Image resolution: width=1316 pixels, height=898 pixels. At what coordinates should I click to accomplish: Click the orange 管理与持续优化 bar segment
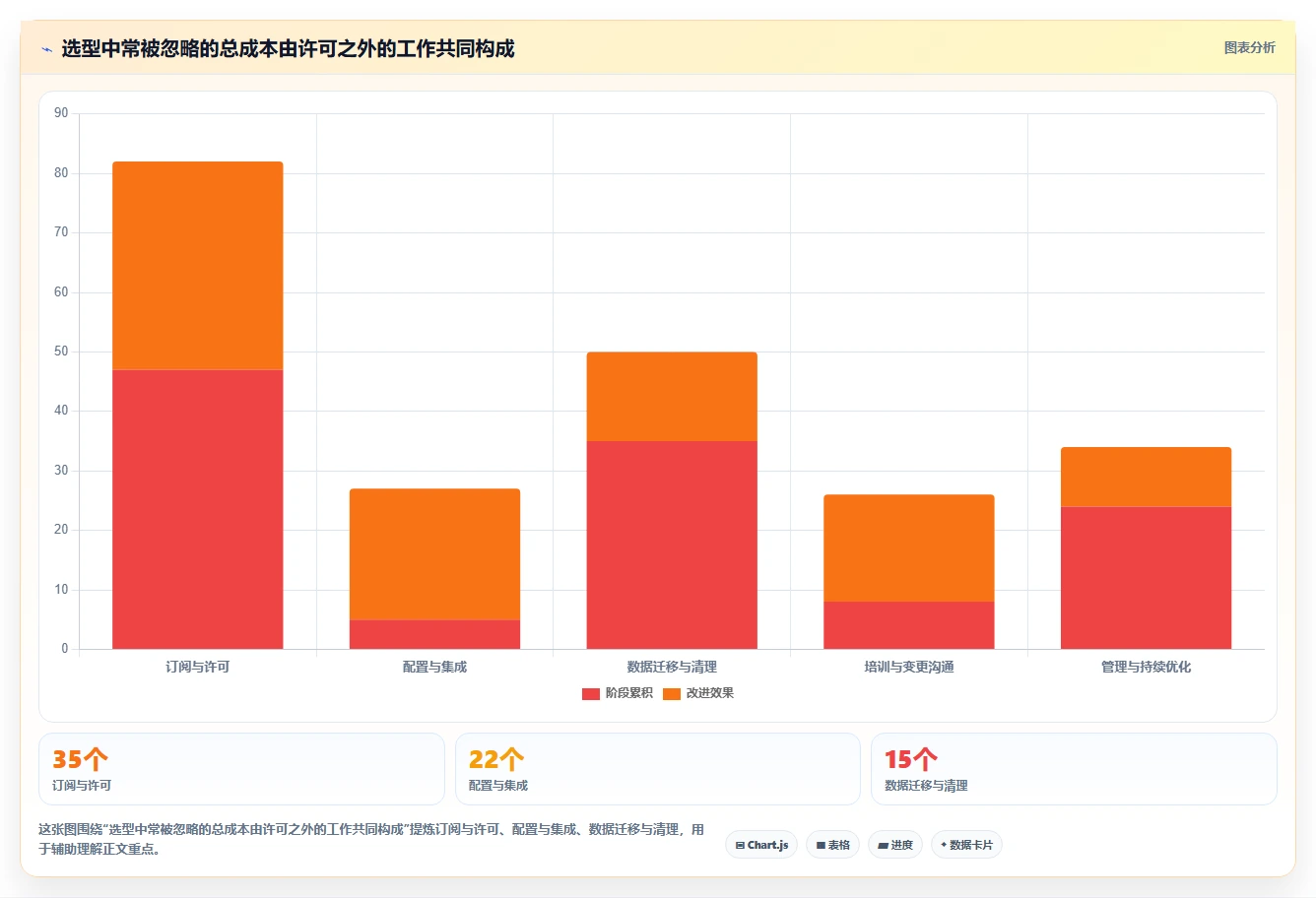point(1146,477)
